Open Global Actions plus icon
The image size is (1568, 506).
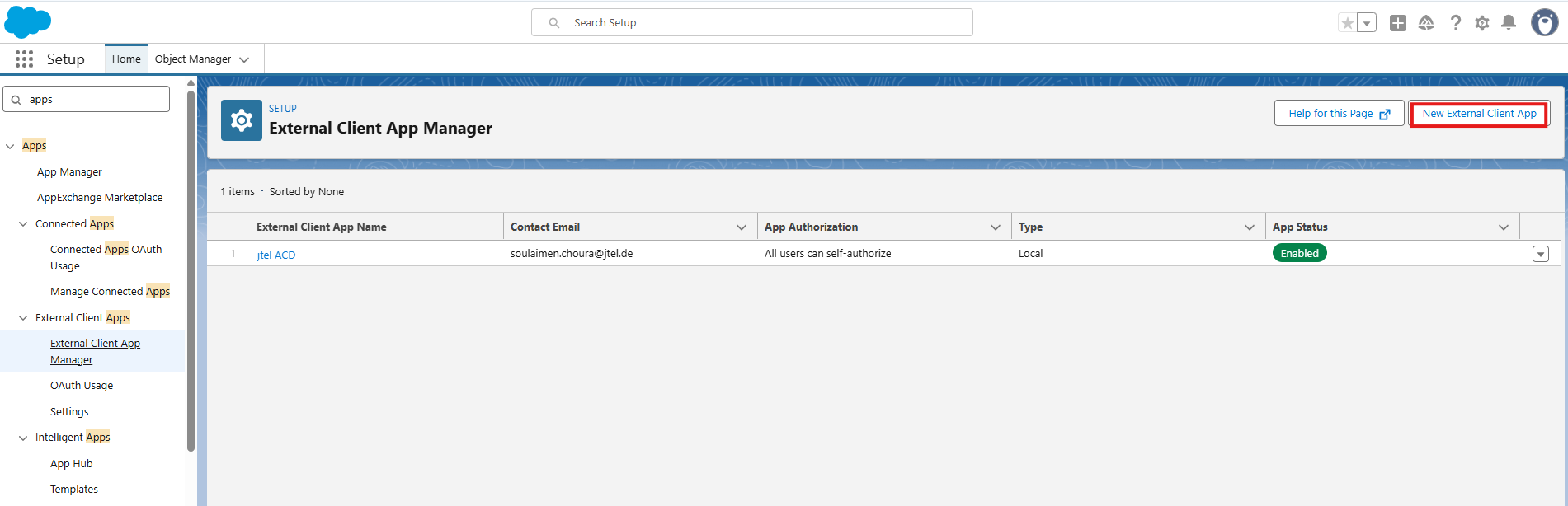click(1397, 23)
